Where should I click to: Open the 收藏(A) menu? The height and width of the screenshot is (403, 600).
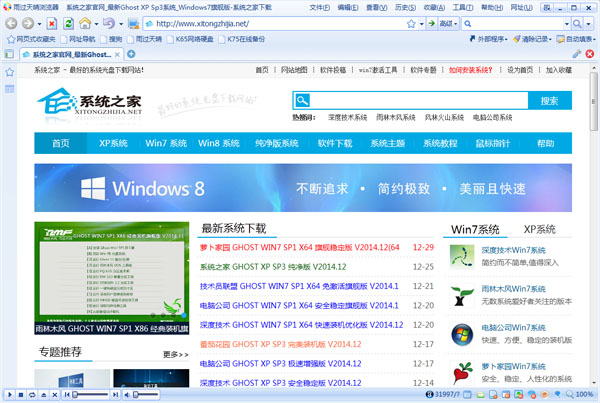click(x=434, y=7)
